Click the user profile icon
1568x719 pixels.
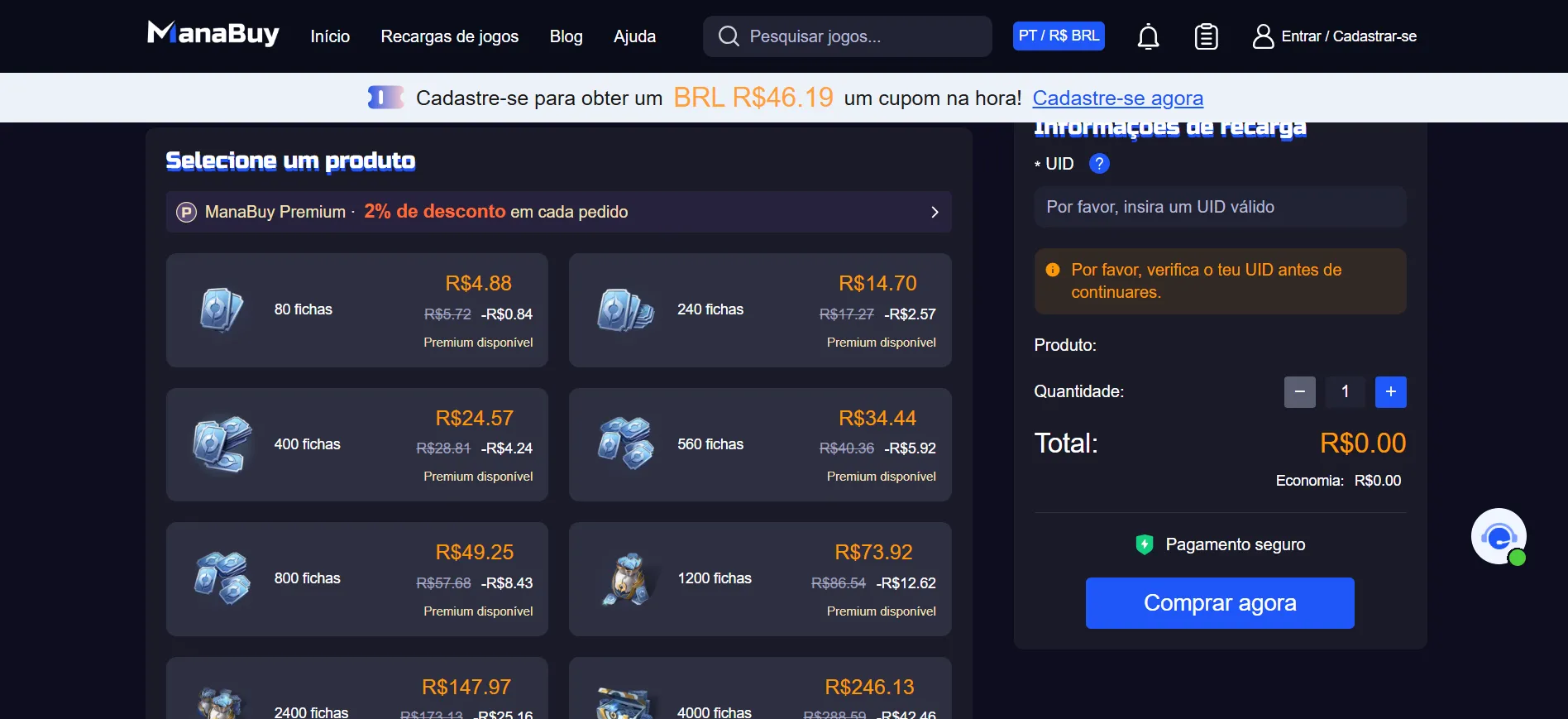click(x=1263, y=36)
